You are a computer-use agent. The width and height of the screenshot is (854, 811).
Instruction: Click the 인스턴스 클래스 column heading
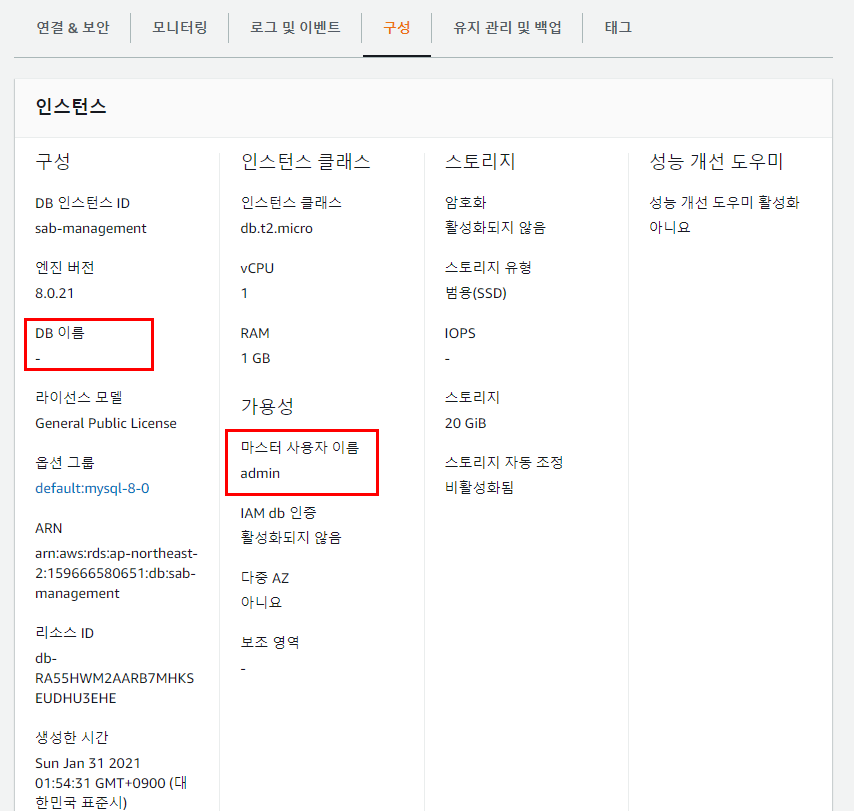[x=305, y=161]
